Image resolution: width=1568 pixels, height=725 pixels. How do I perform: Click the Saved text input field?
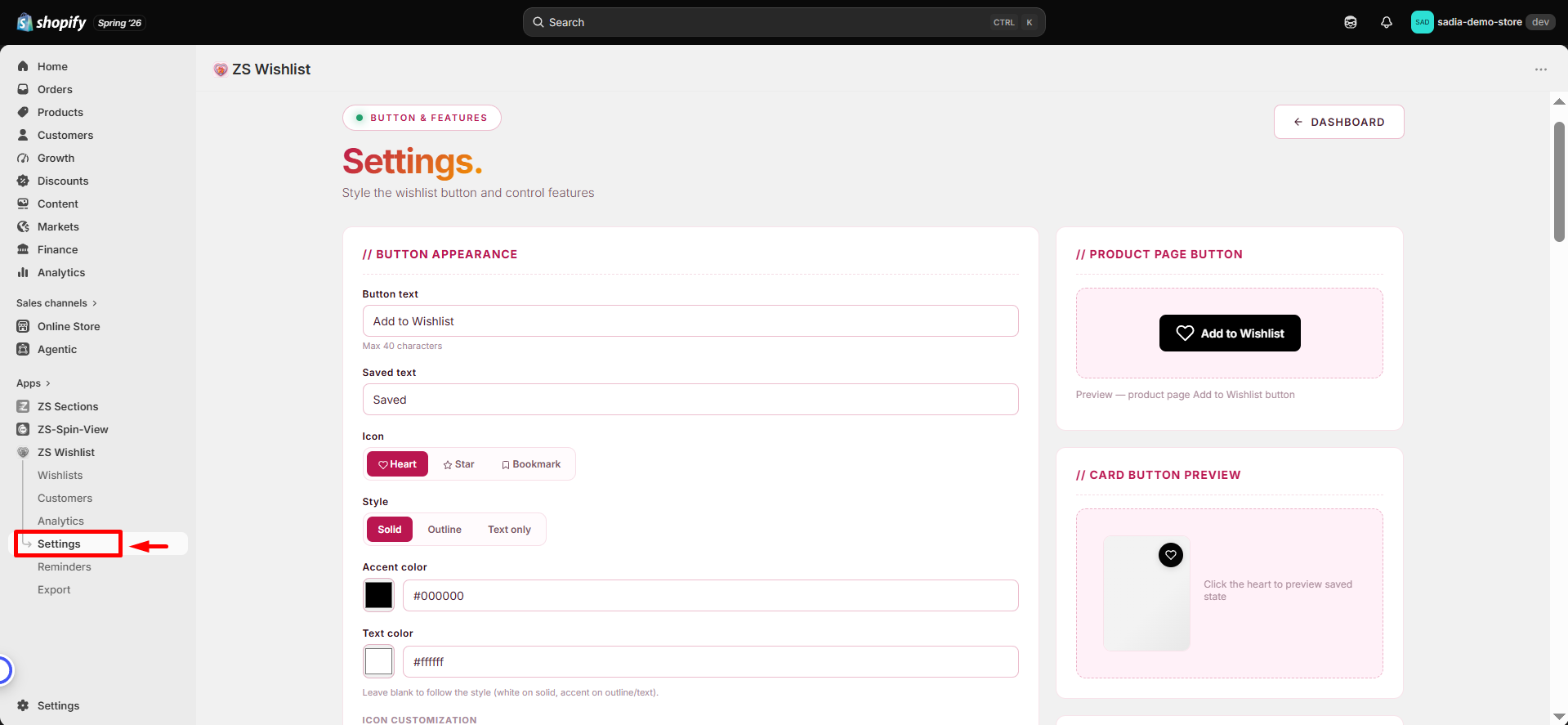[x=690, y=400]
